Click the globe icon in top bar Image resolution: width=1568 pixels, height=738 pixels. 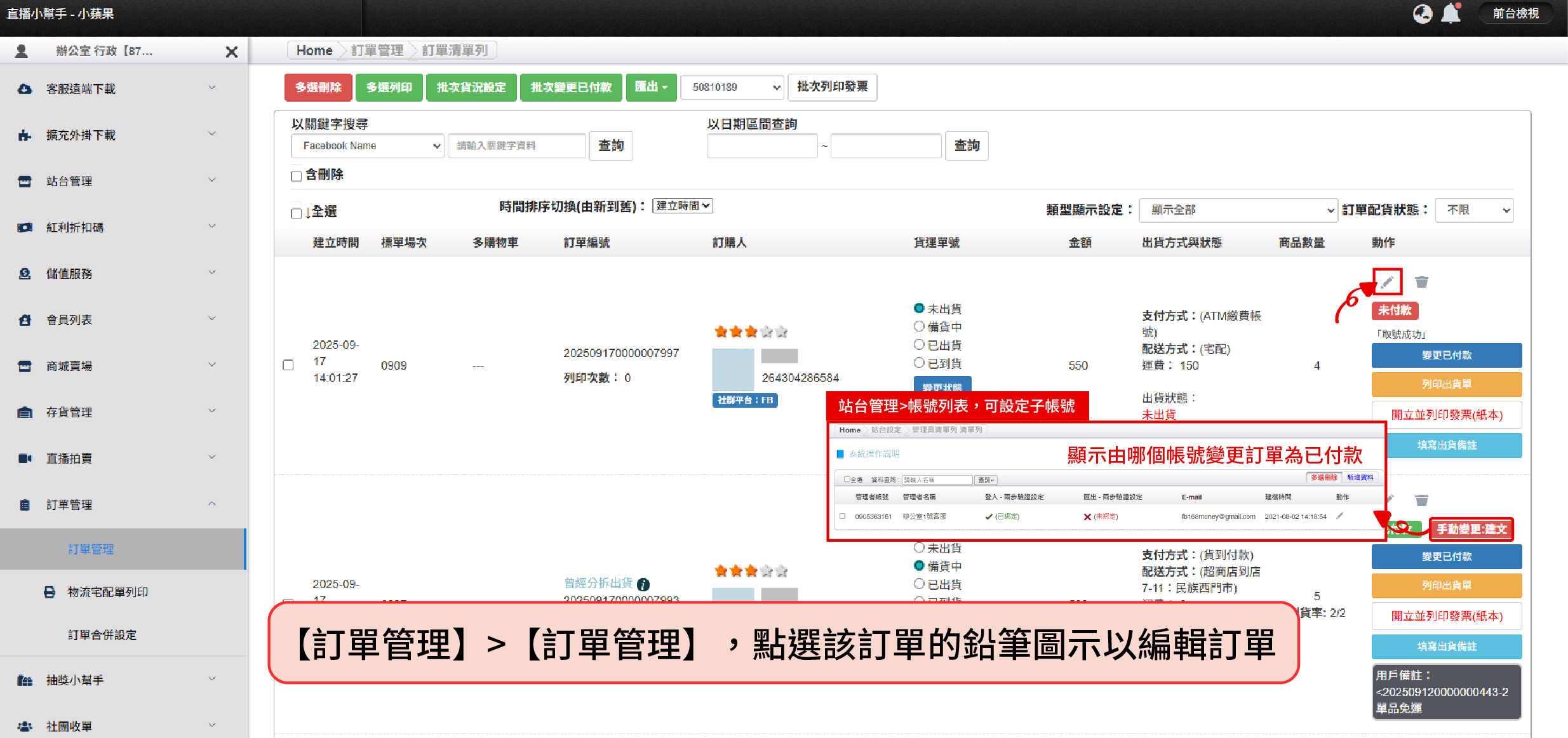pyautogui.click(x=1422, y=13)
